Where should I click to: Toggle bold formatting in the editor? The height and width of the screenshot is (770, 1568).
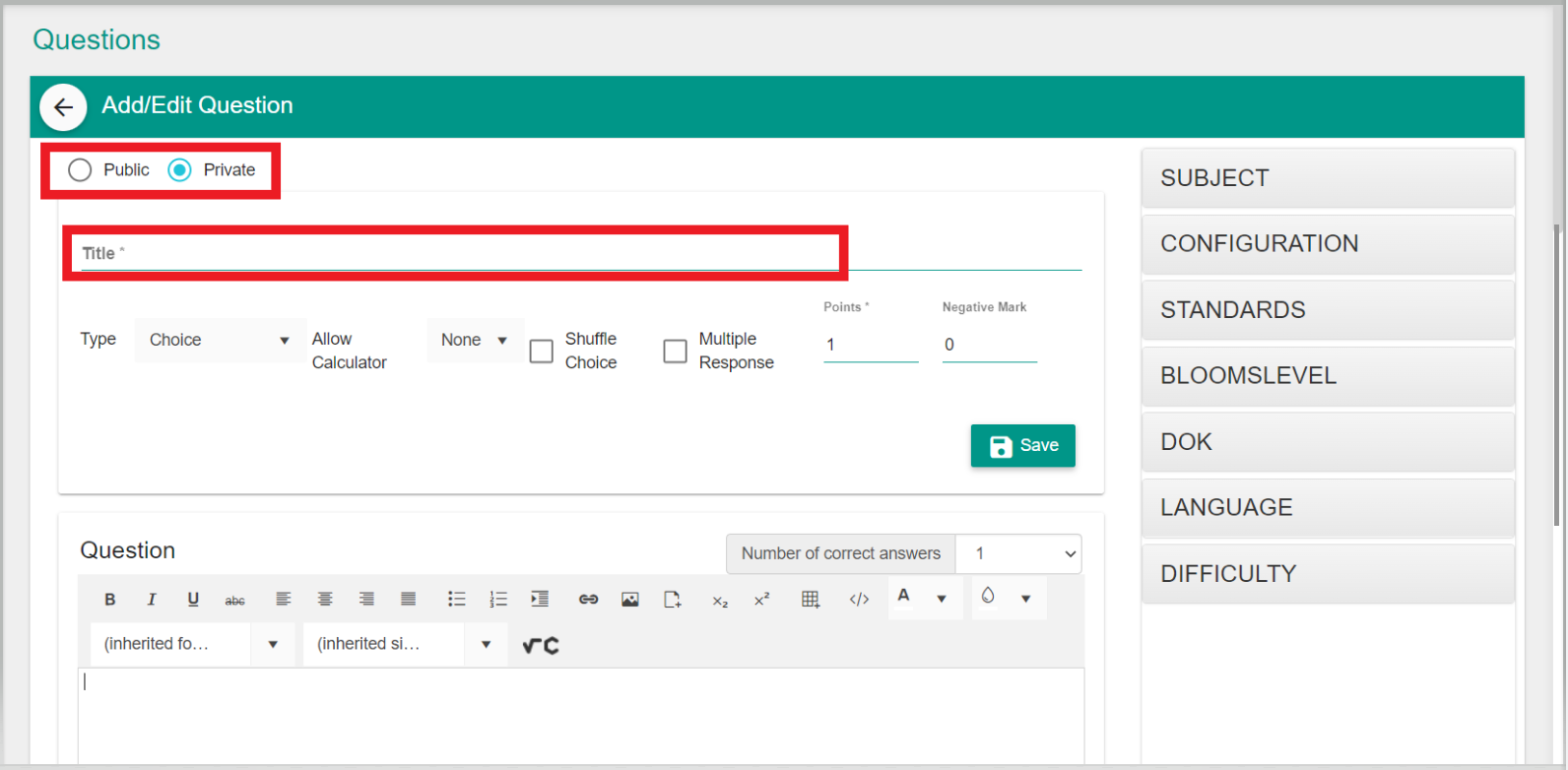tap(110, 600)
